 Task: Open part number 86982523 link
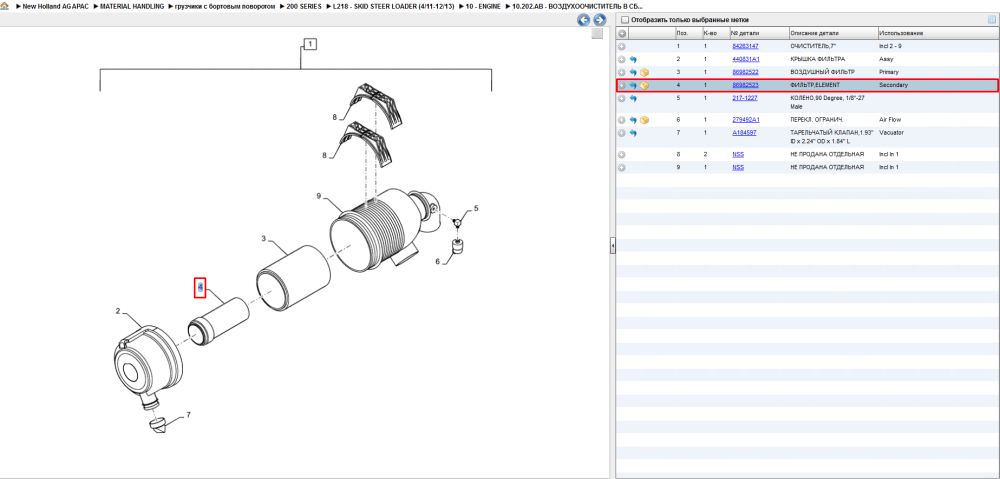[x=745, y=85]
